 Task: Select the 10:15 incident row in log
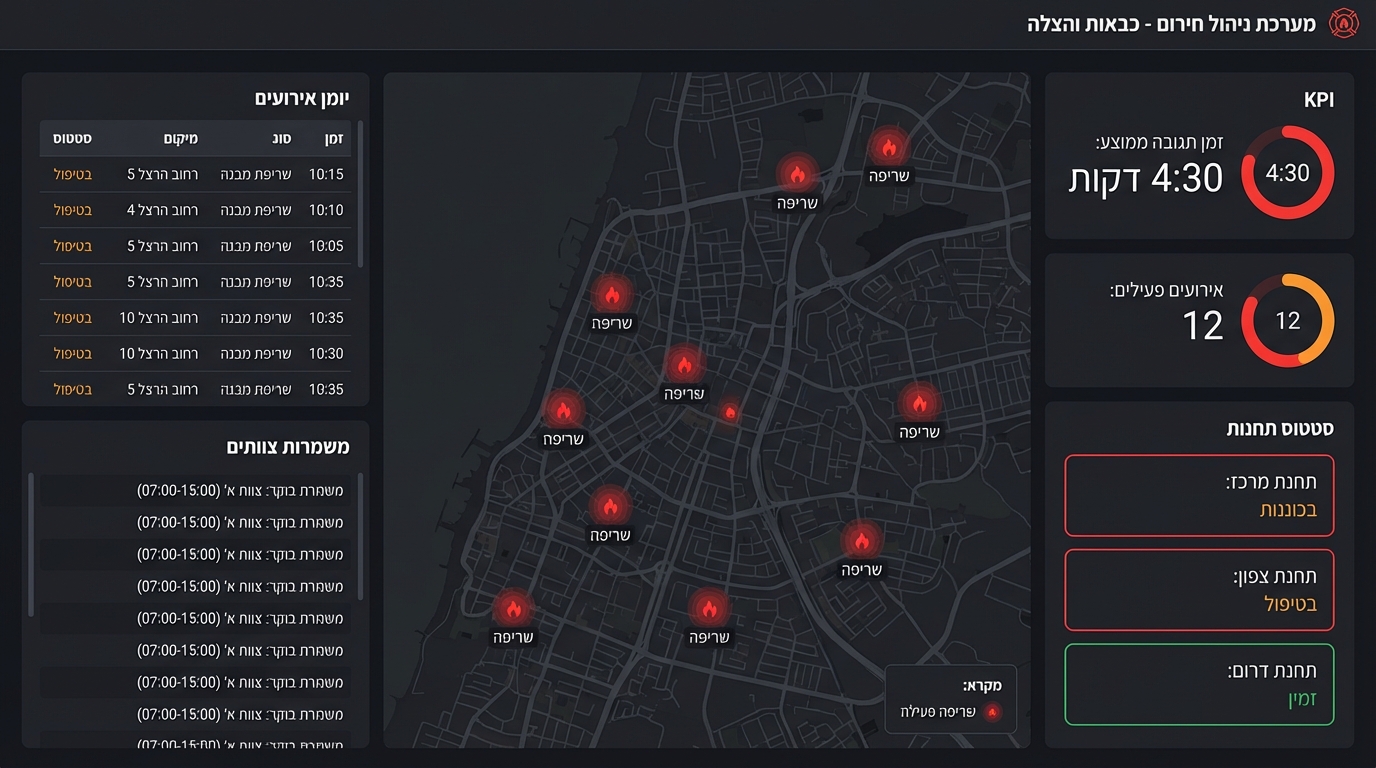click(196, 174)
